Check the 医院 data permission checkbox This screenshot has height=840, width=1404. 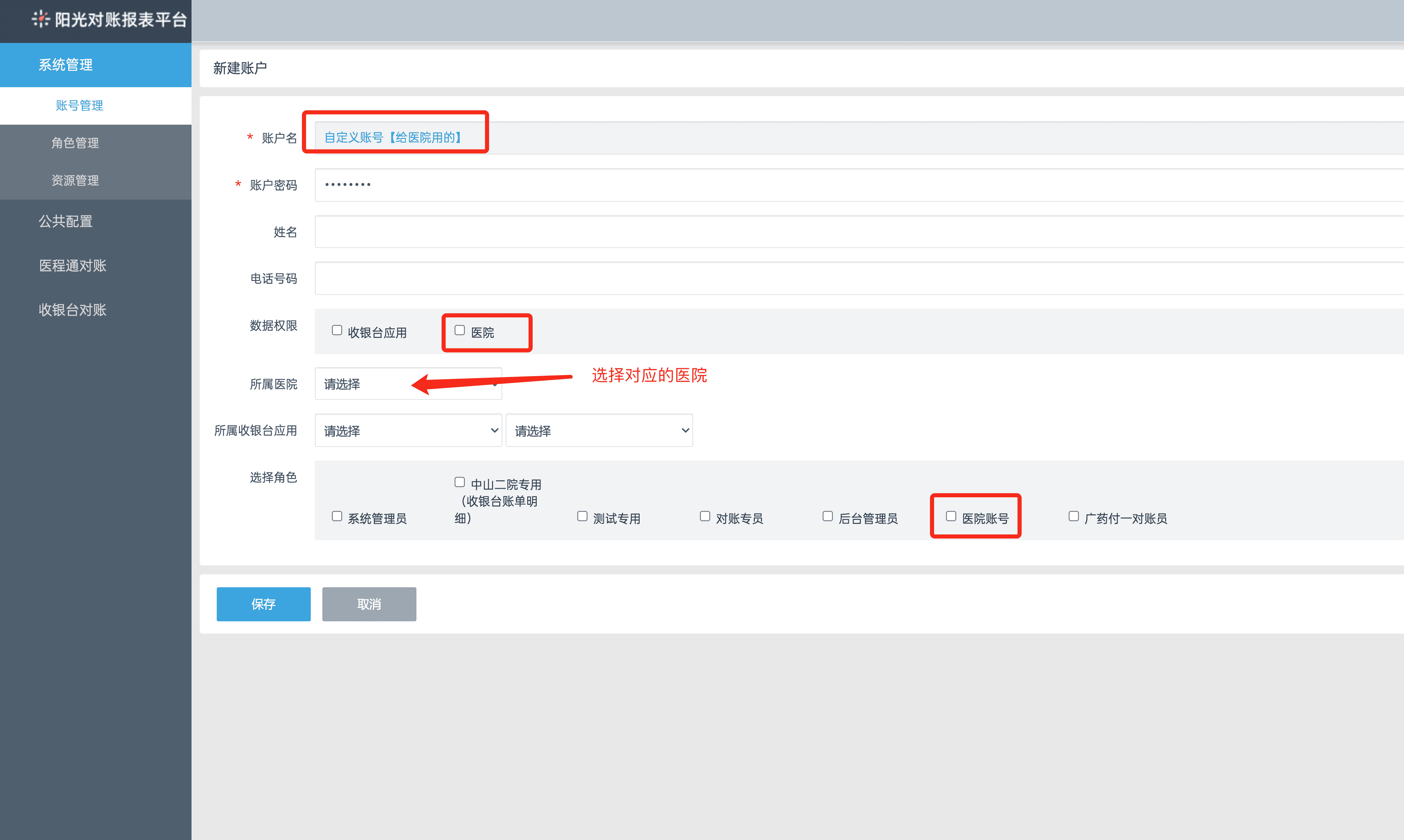pyautogui.click(x=460, y=330)
